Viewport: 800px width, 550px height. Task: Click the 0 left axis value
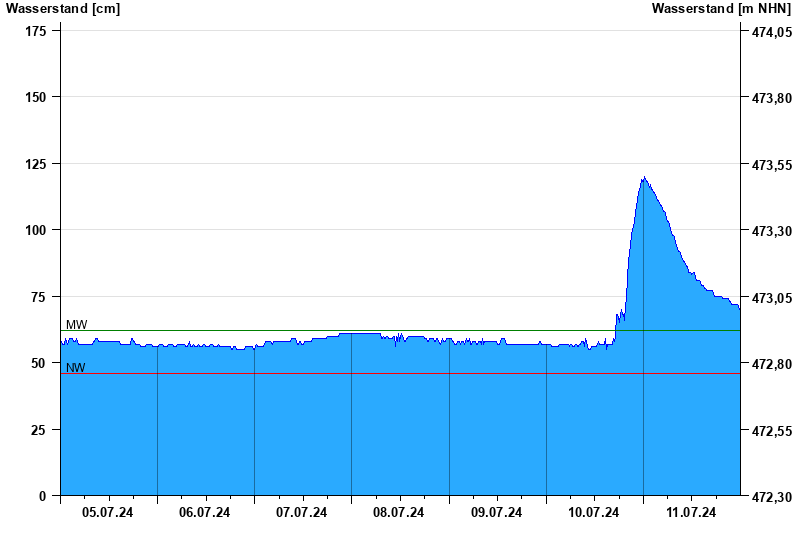click(42, 496)
